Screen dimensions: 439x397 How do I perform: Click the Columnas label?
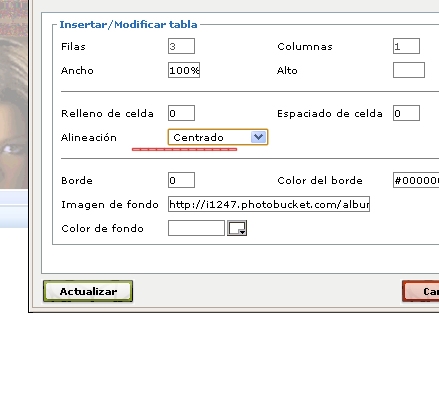pyautogui.click(x=305, y=46)
